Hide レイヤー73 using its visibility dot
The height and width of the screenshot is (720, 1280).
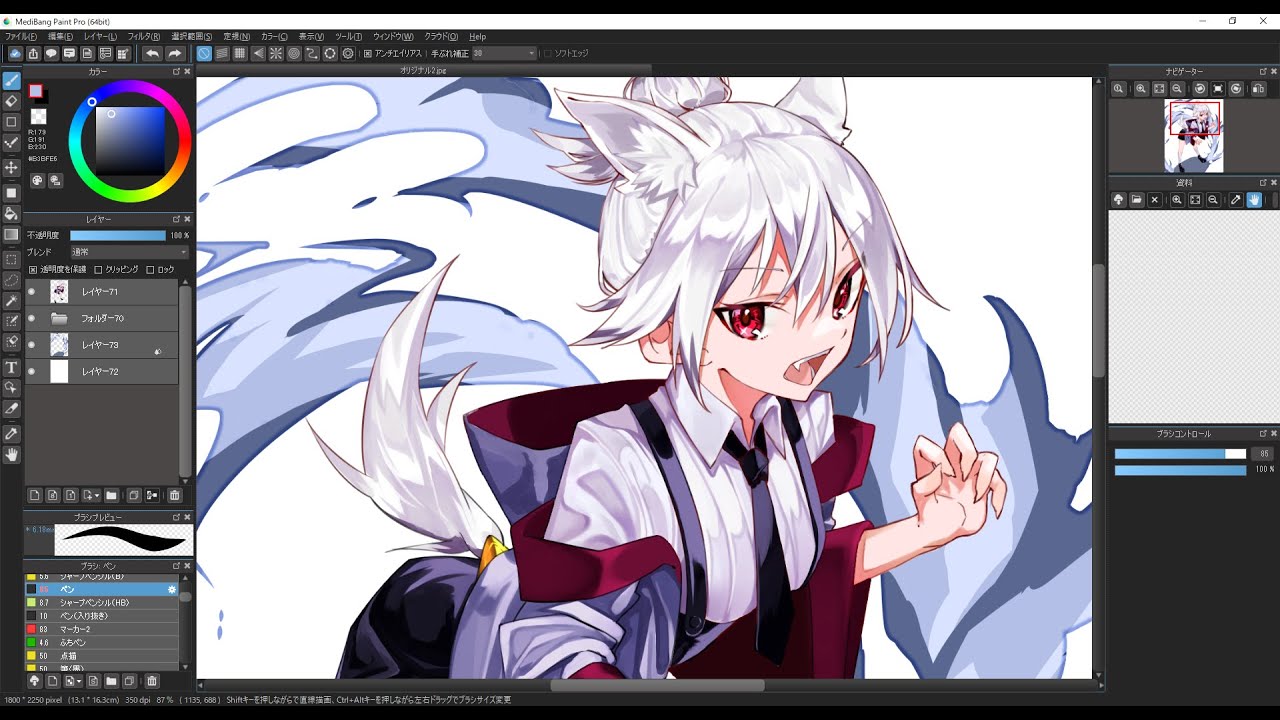click(32, 345)
